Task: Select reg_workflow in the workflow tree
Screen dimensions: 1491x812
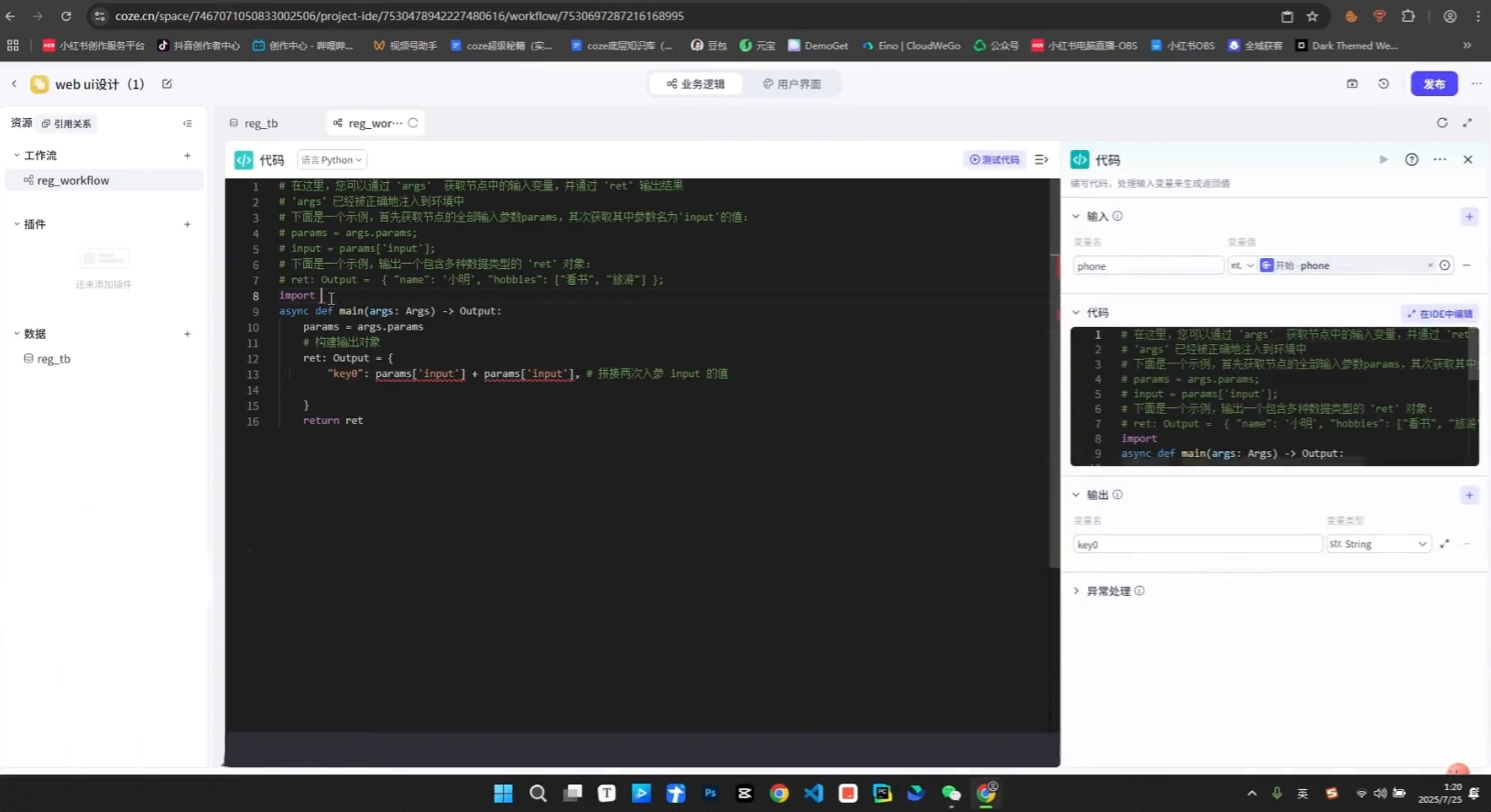Action: [72, 181]
